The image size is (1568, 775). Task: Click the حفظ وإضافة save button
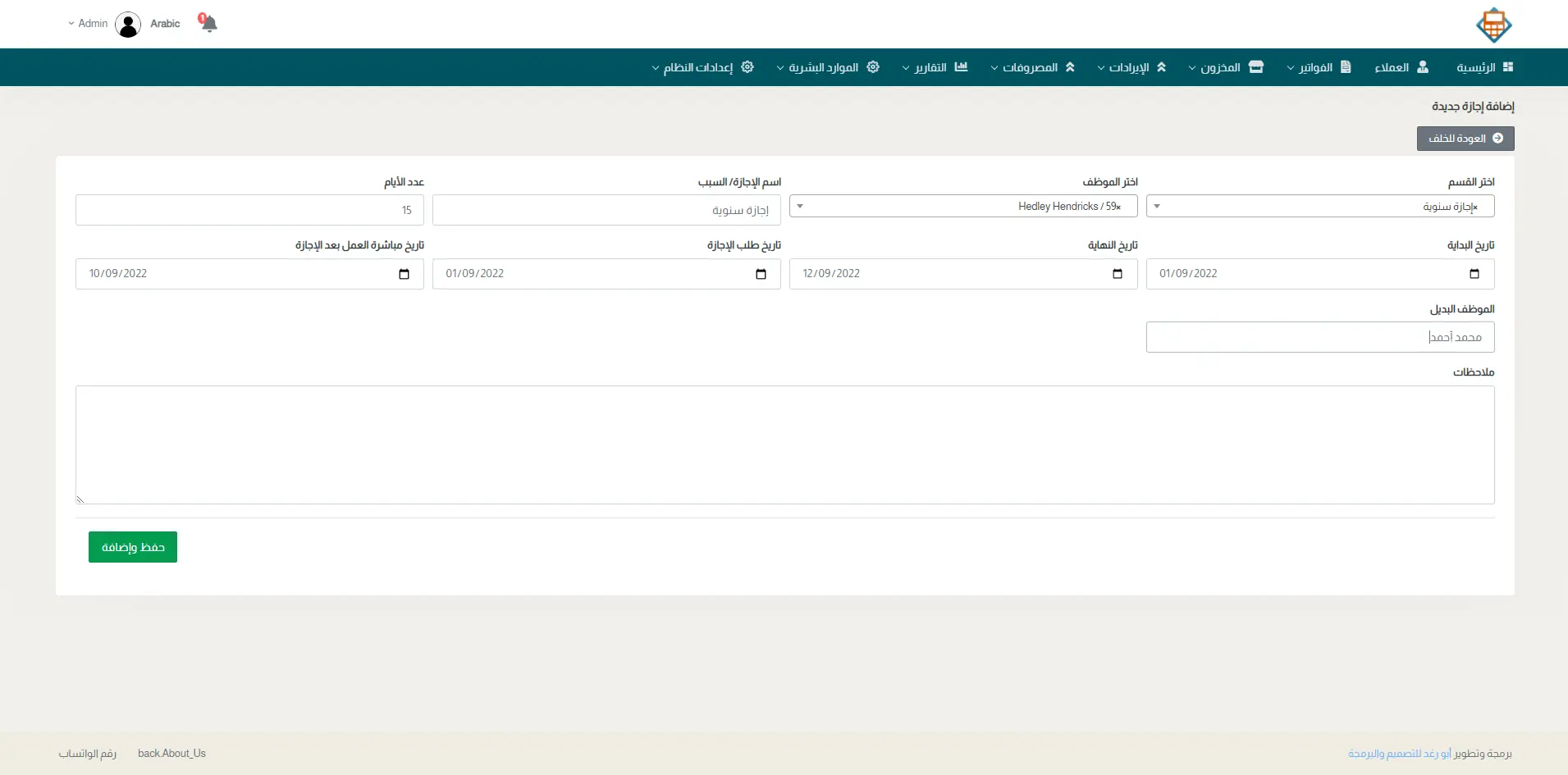(x=133, y=547)
